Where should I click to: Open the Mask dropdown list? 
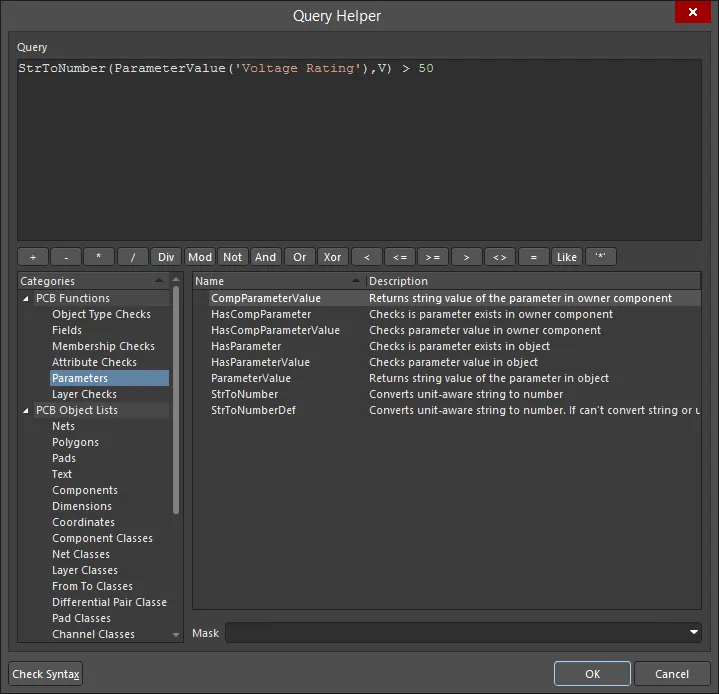694,633
